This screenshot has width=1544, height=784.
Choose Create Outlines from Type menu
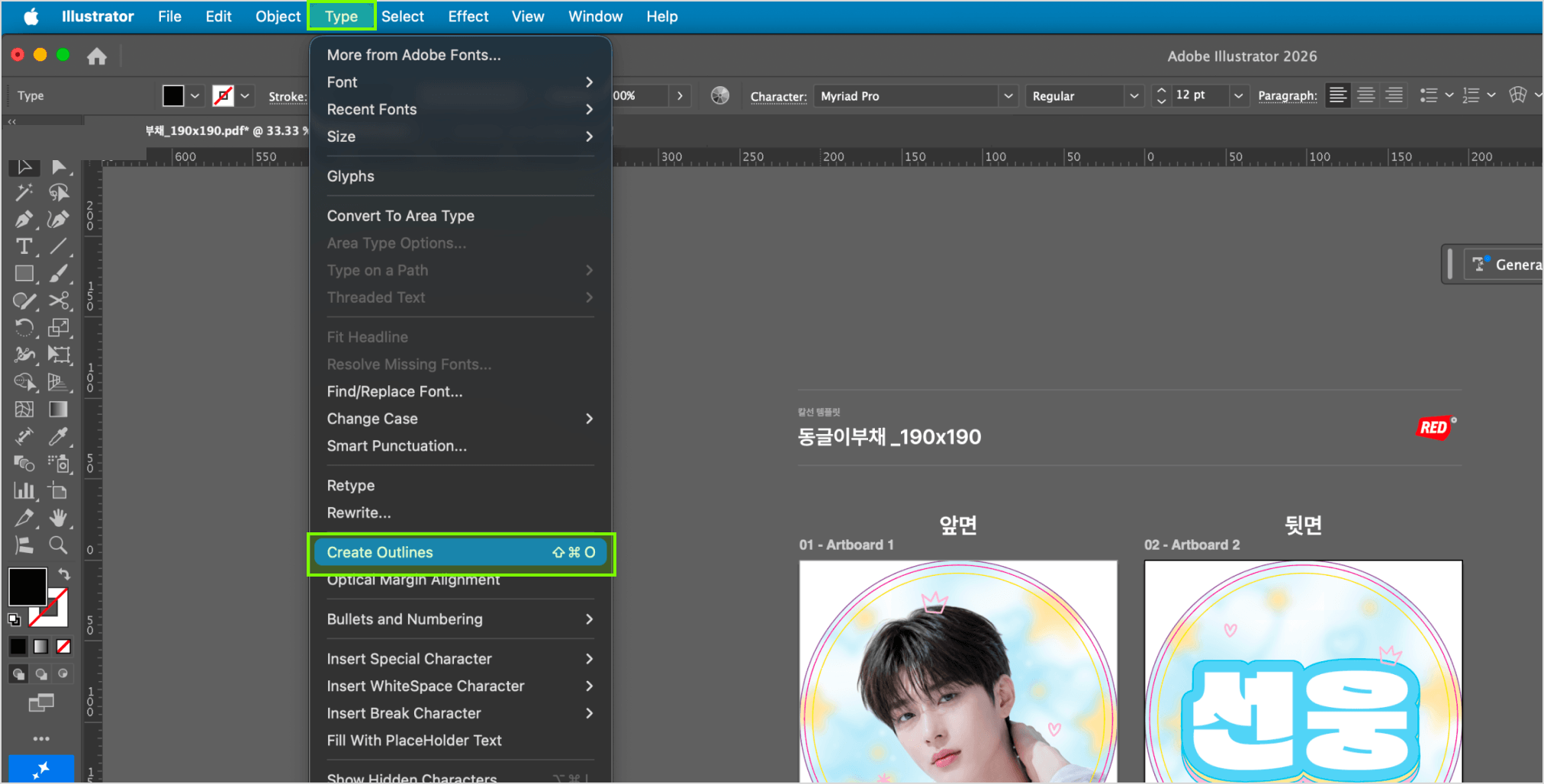460,552
